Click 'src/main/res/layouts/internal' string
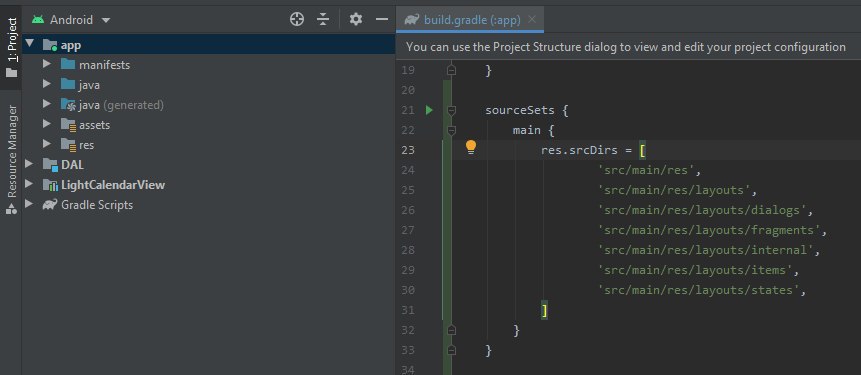This screenshot has width=861, height=375. pyautogui.click(x=706, y=250)
